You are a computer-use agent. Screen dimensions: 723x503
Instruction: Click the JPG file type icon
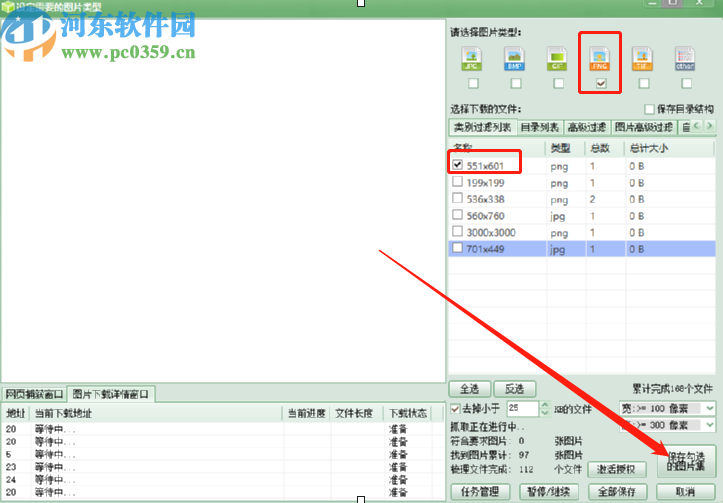471,59
